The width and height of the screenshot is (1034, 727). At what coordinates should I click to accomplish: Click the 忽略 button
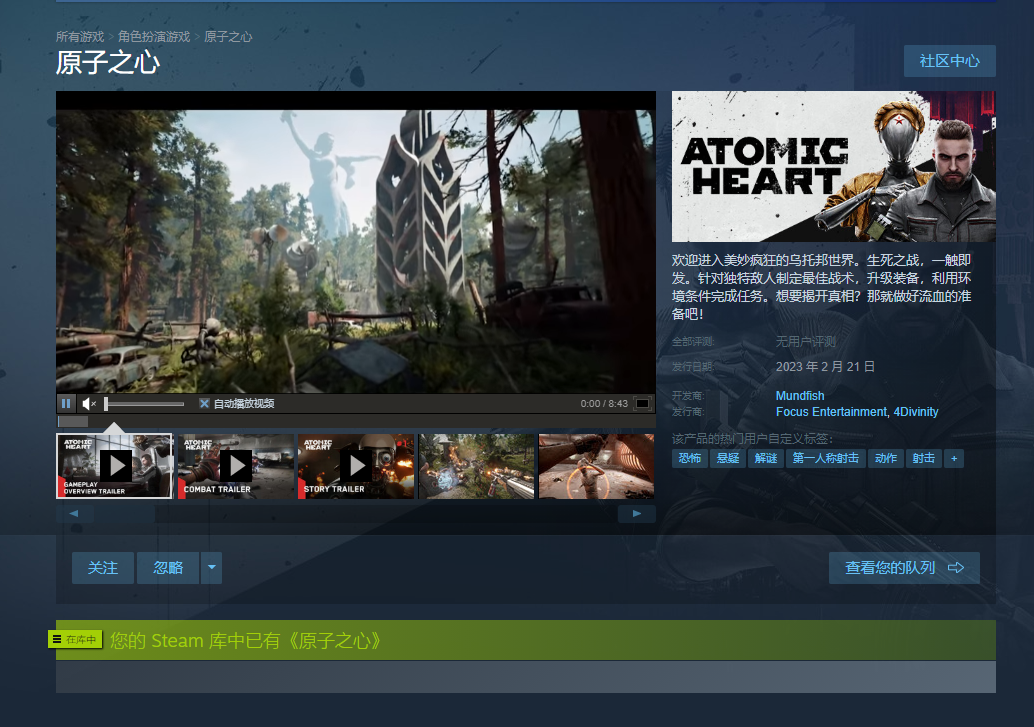pyautogui.click(x=168, y=568)
